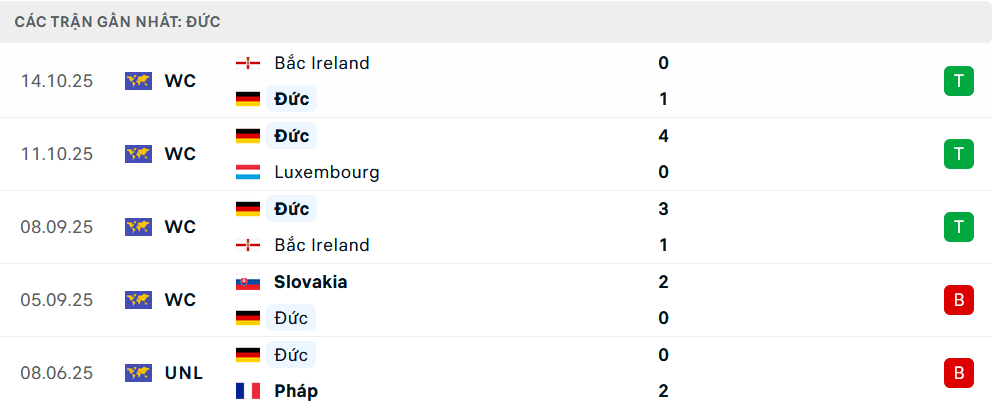
Task: Open the Luxembourg team link
Action: tap(326, 172)
